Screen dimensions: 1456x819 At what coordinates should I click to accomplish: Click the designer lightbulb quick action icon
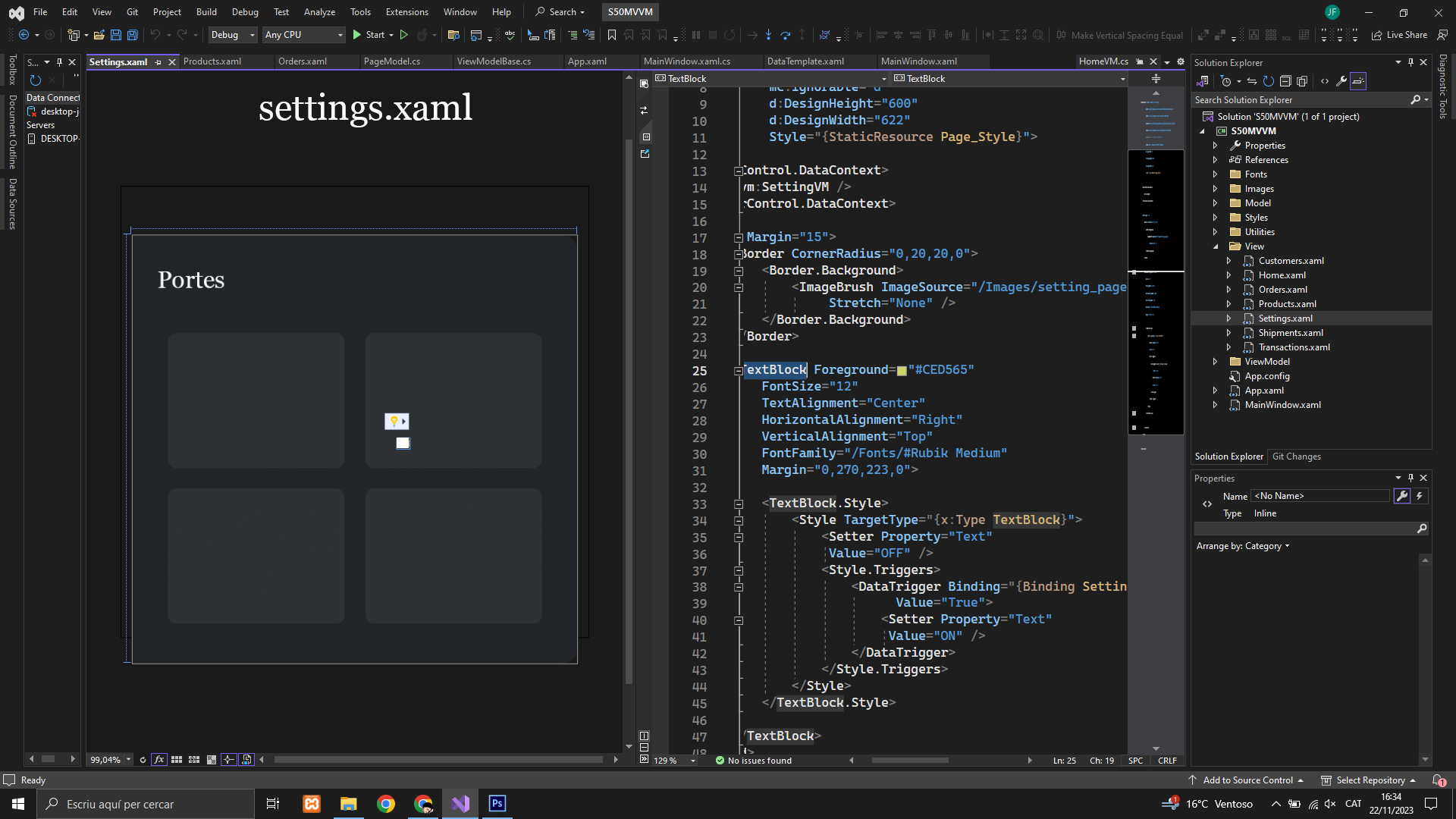394,421
